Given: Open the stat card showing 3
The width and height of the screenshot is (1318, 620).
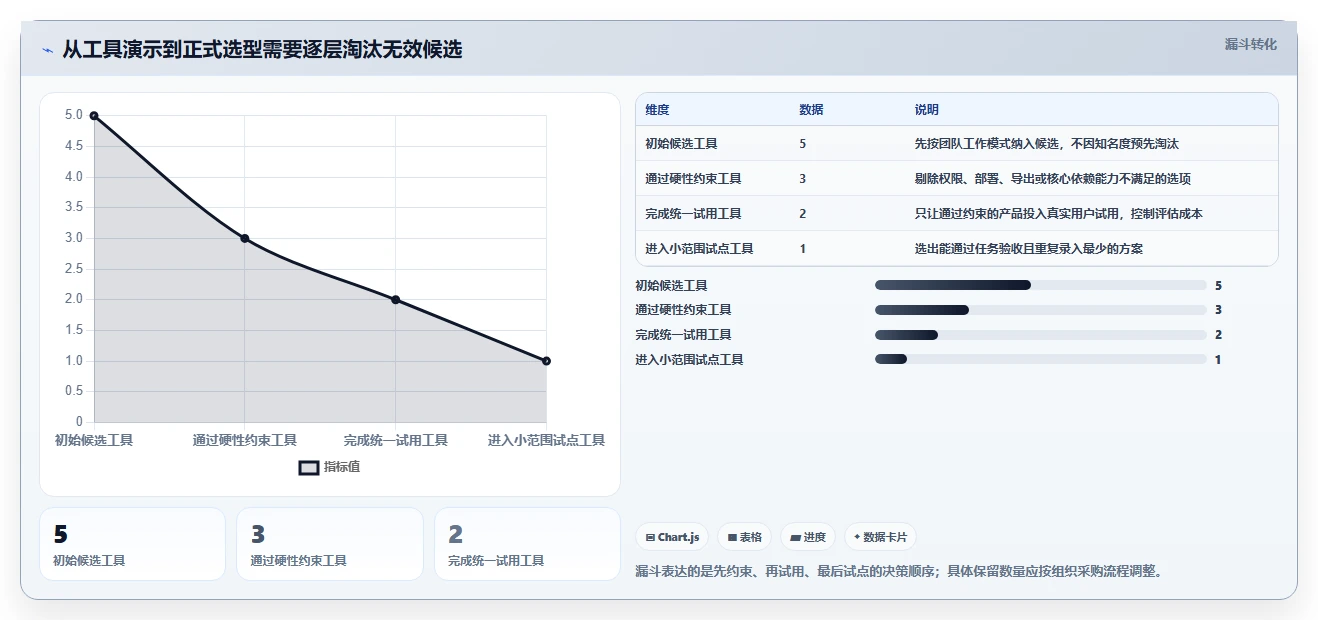Looking at the screenshot, I should pos(330,544).
